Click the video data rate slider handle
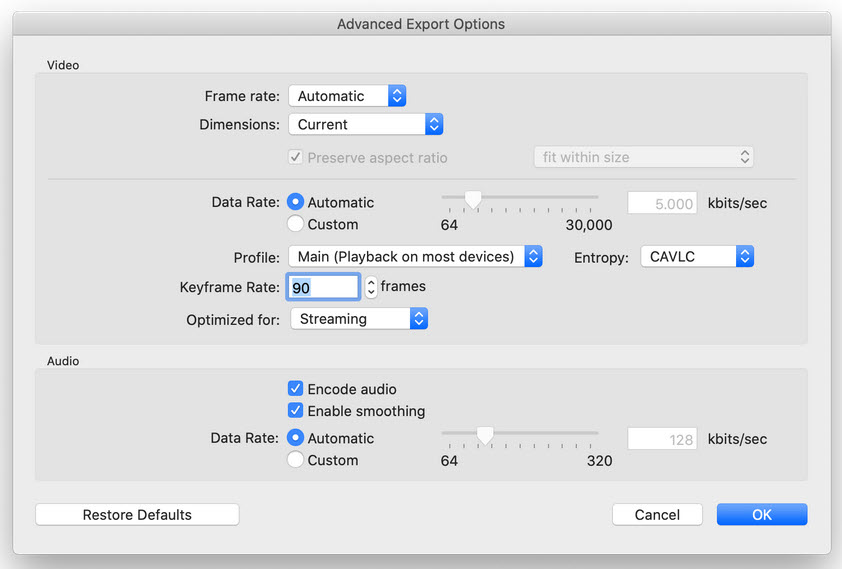 point(473,201)
